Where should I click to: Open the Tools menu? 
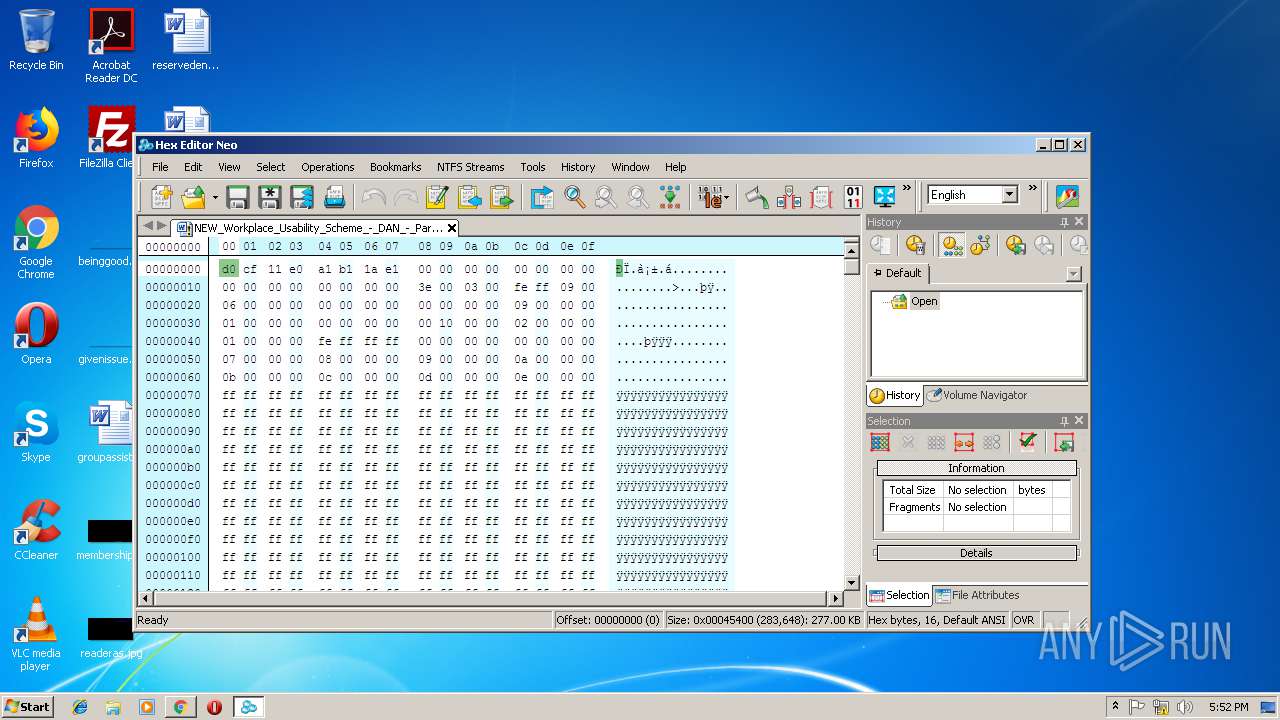pyautogui.click(x=533, y=167)
